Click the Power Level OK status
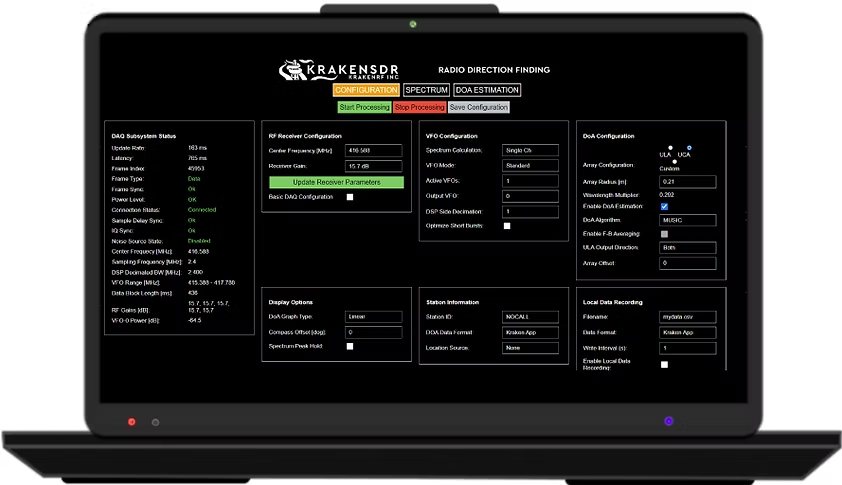Viewport: 842px width, 485px height. coord(192,199)
